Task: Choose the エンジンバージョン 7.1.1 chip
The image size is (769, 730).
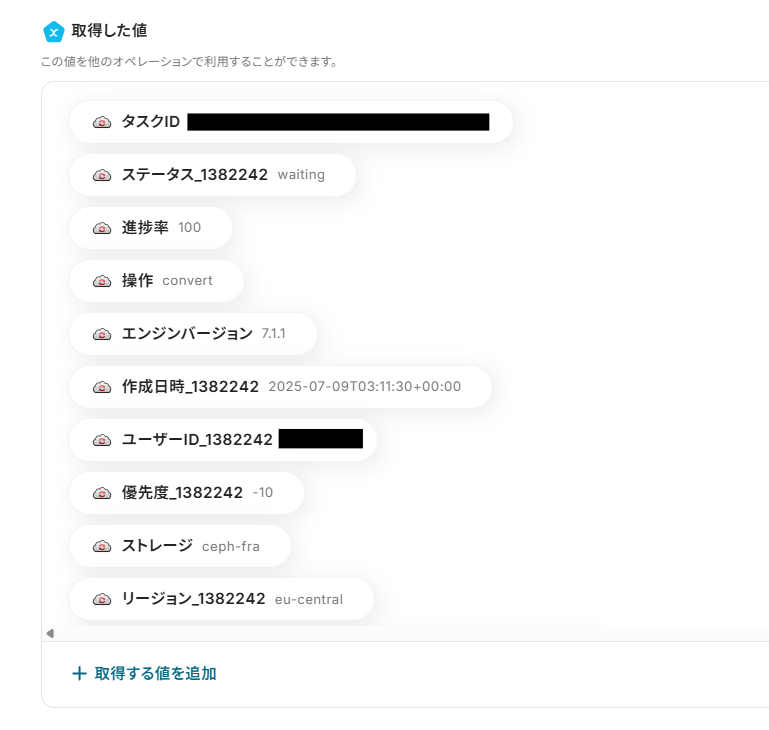Action: click(x=193, y=334)
